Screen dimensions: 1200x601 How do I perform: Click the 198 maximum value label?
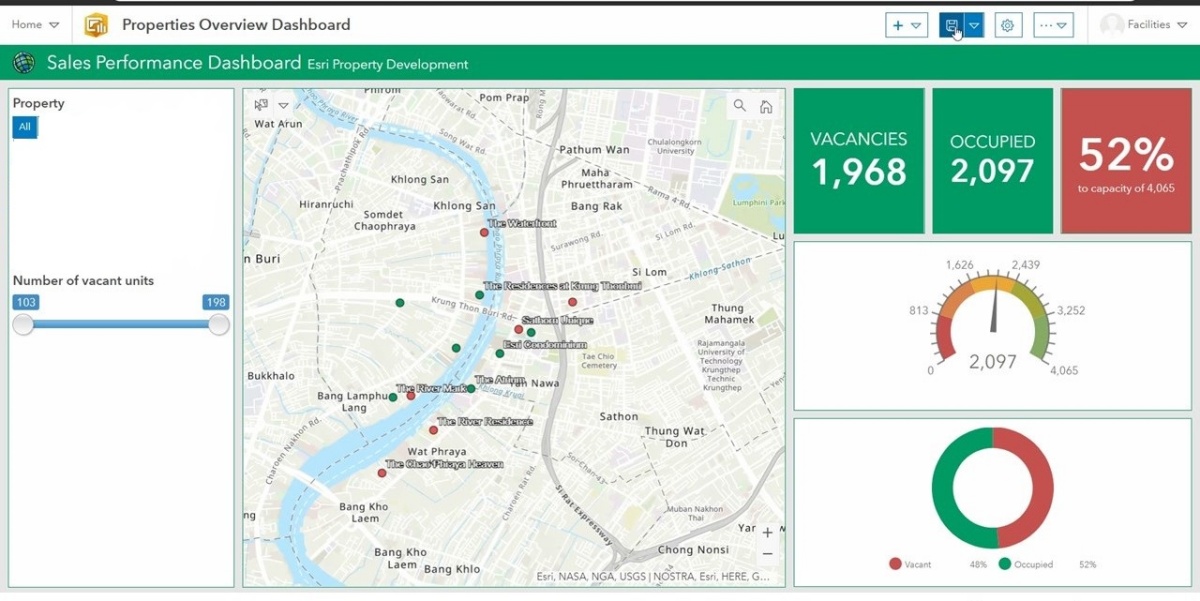[215, 302]
